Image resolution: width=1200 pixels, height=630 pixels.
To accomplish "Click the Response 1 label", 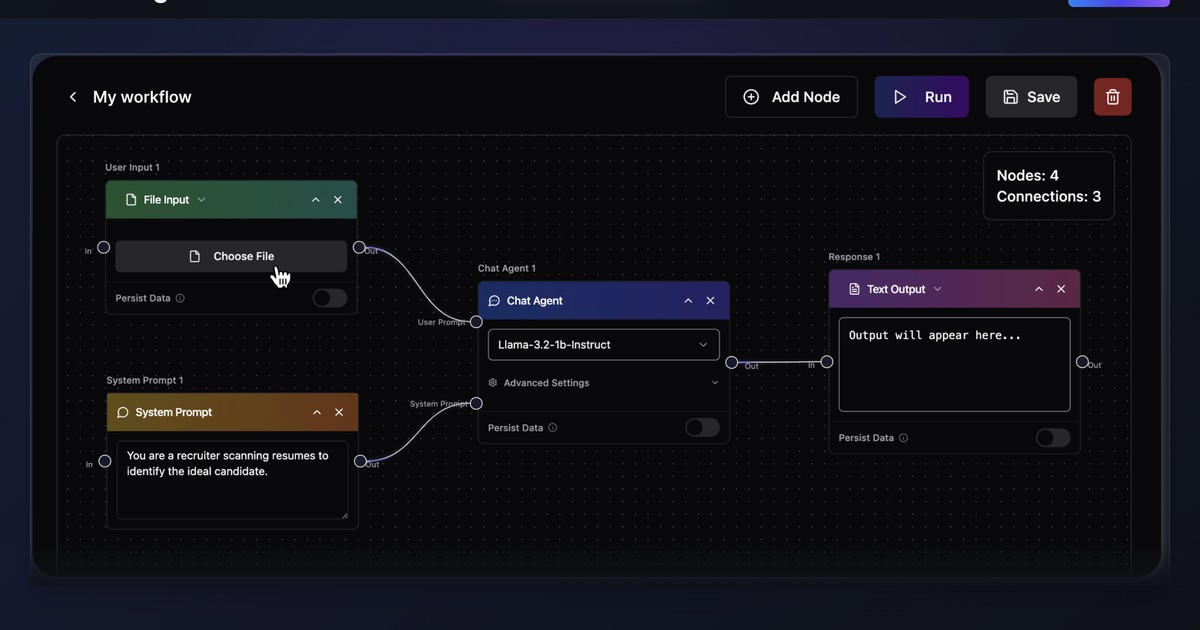I will tap(854, 257).
